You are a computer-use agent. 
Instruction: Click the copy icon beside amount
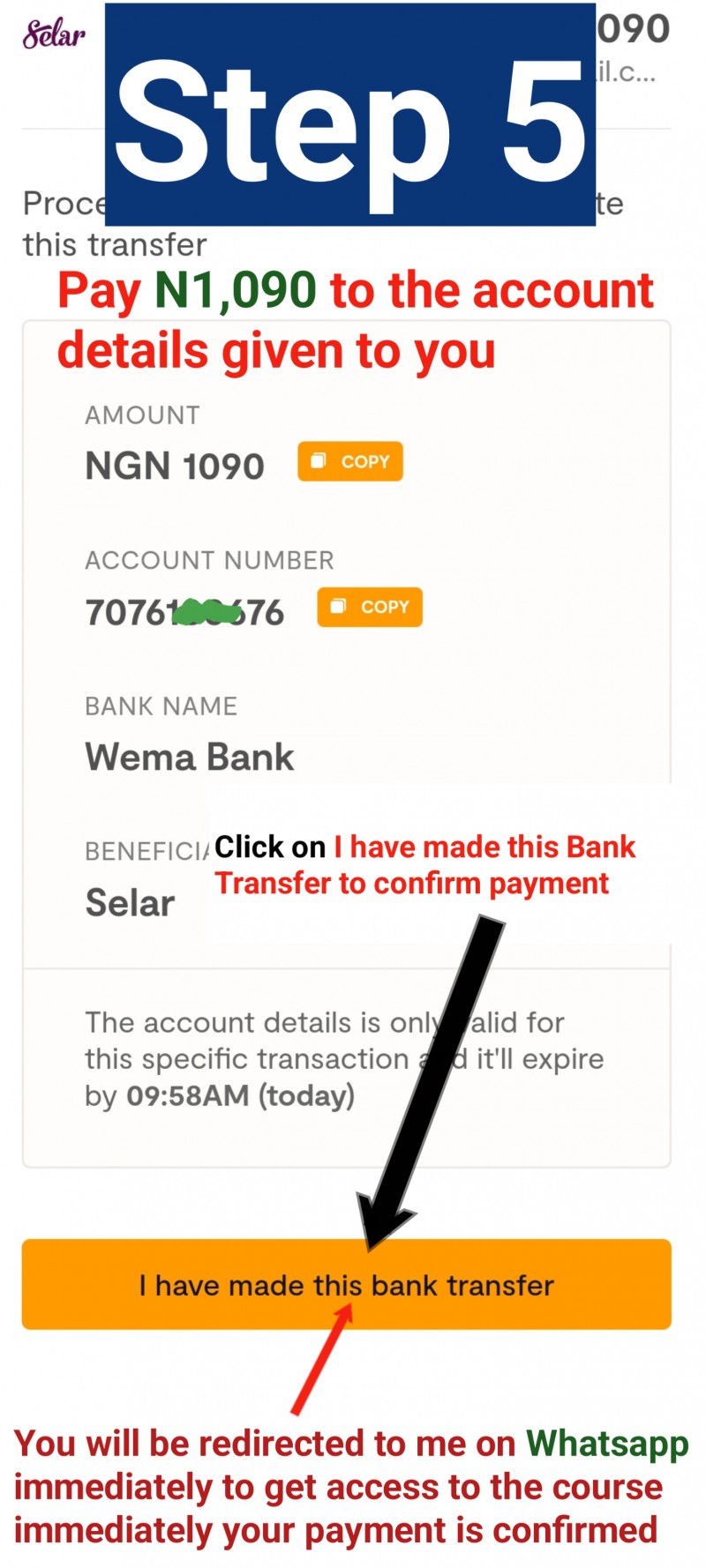tap(319, 461)
